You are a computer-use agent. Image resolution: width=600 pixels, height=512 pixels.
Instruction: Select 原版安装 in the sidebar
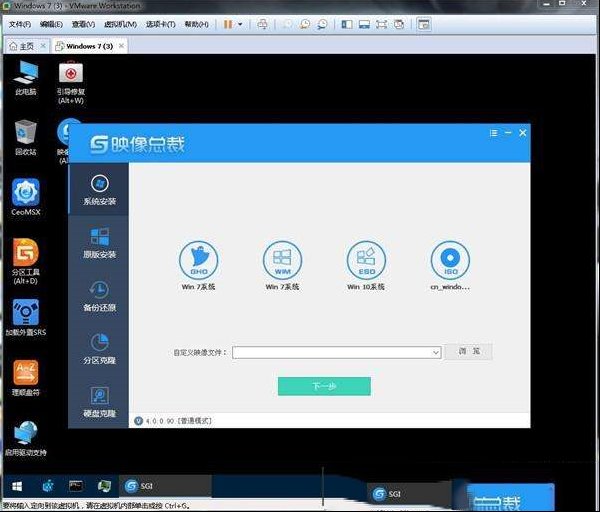(99, 243)
